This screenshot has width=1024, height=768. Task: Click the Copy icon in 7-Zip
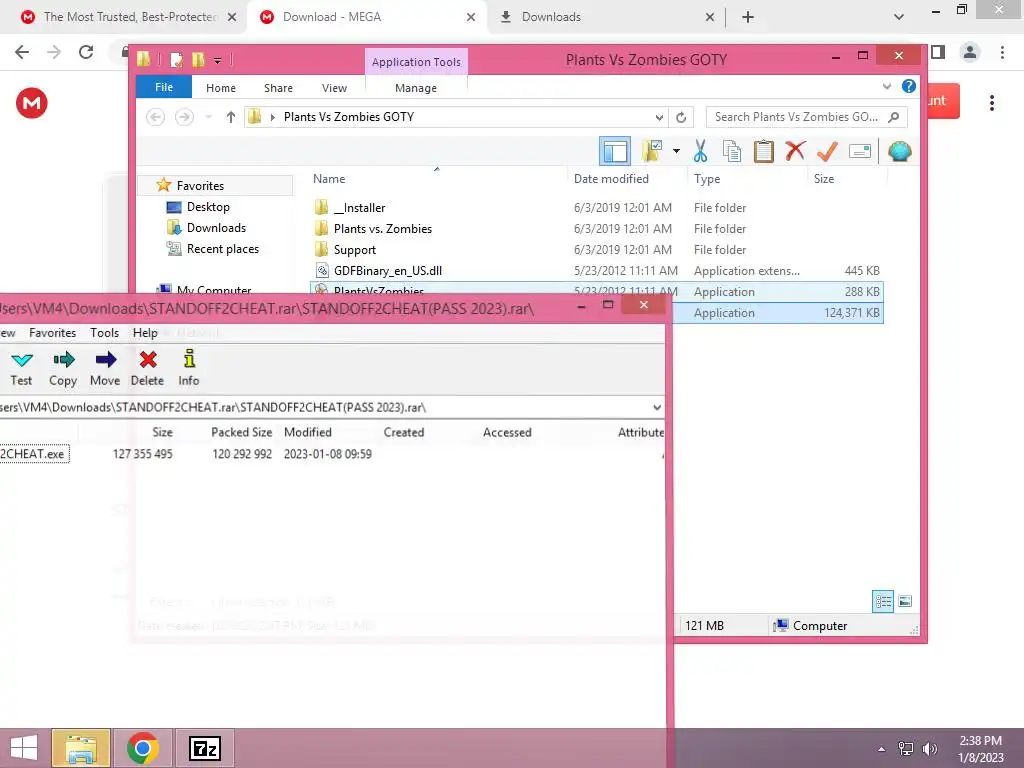click(x=63, y=368)
